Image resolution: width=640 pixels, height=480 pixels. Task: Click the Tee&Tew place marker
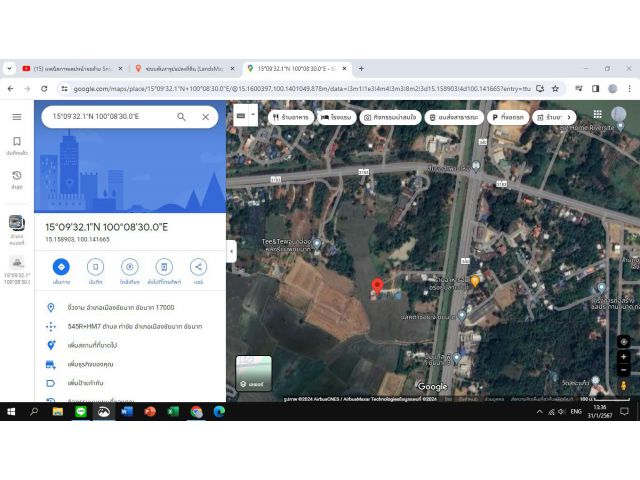coord(317,244)
